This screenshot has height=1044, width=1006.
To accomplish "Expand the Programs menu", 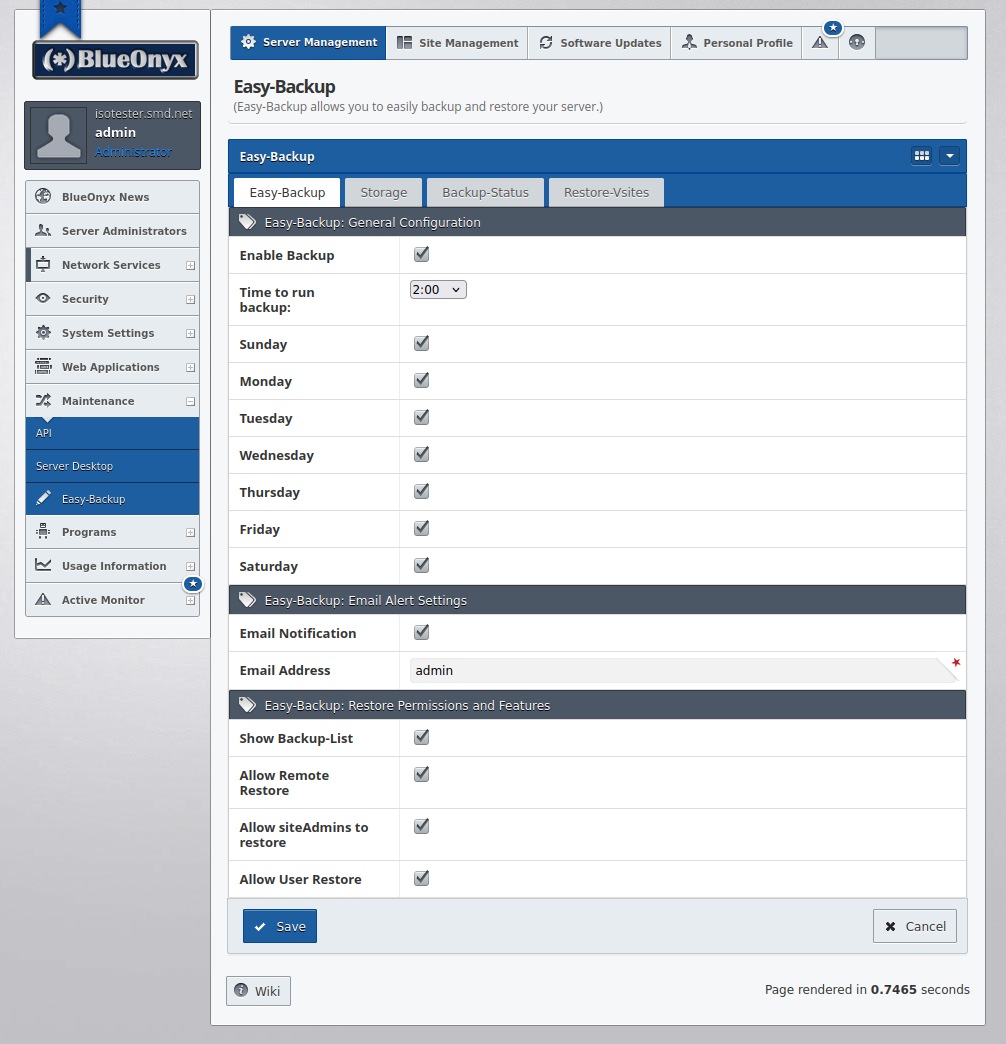I will [x=190, y=533].
